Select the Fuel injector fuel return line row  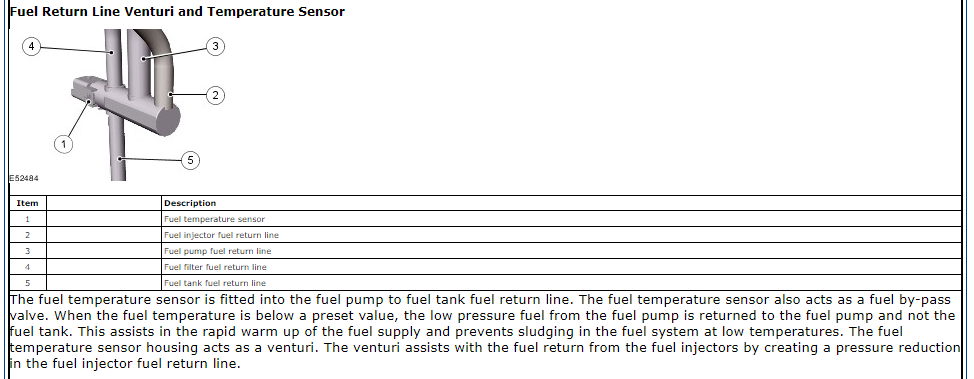pyautogui.click(x=485, y=235)
